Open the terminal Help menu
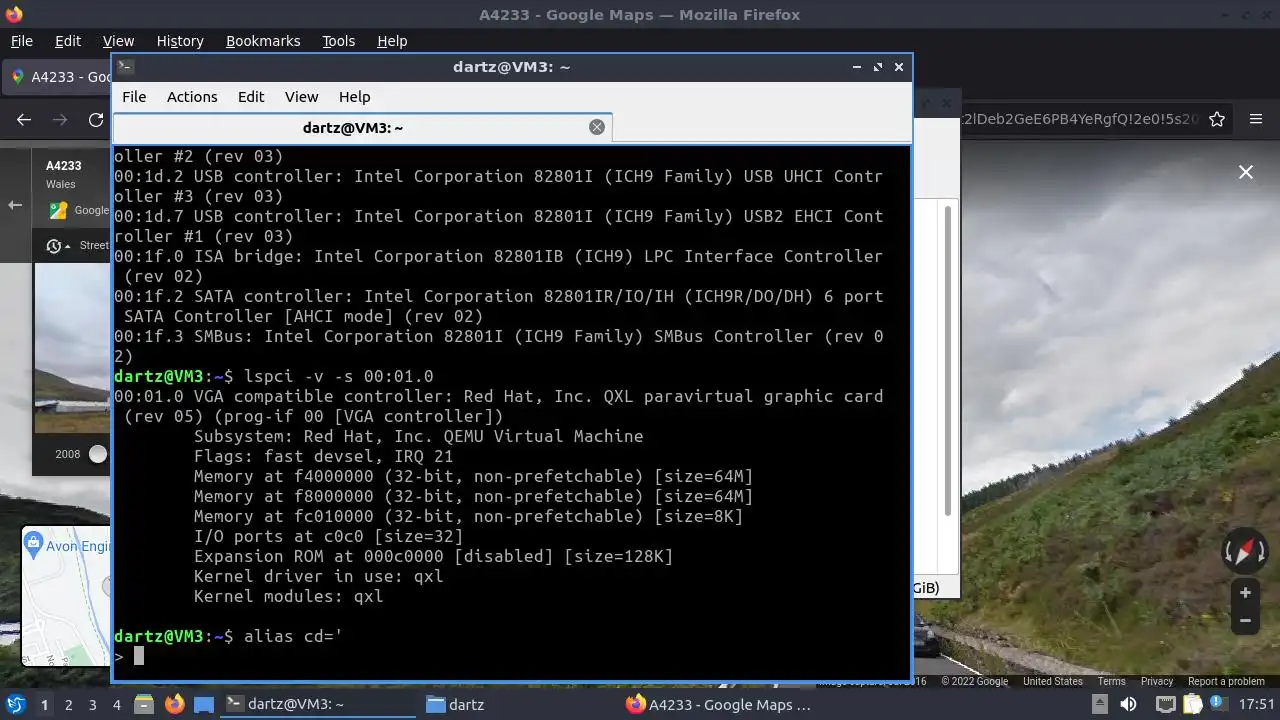This screenshot has width=1280, height=720. coord(354,97)
